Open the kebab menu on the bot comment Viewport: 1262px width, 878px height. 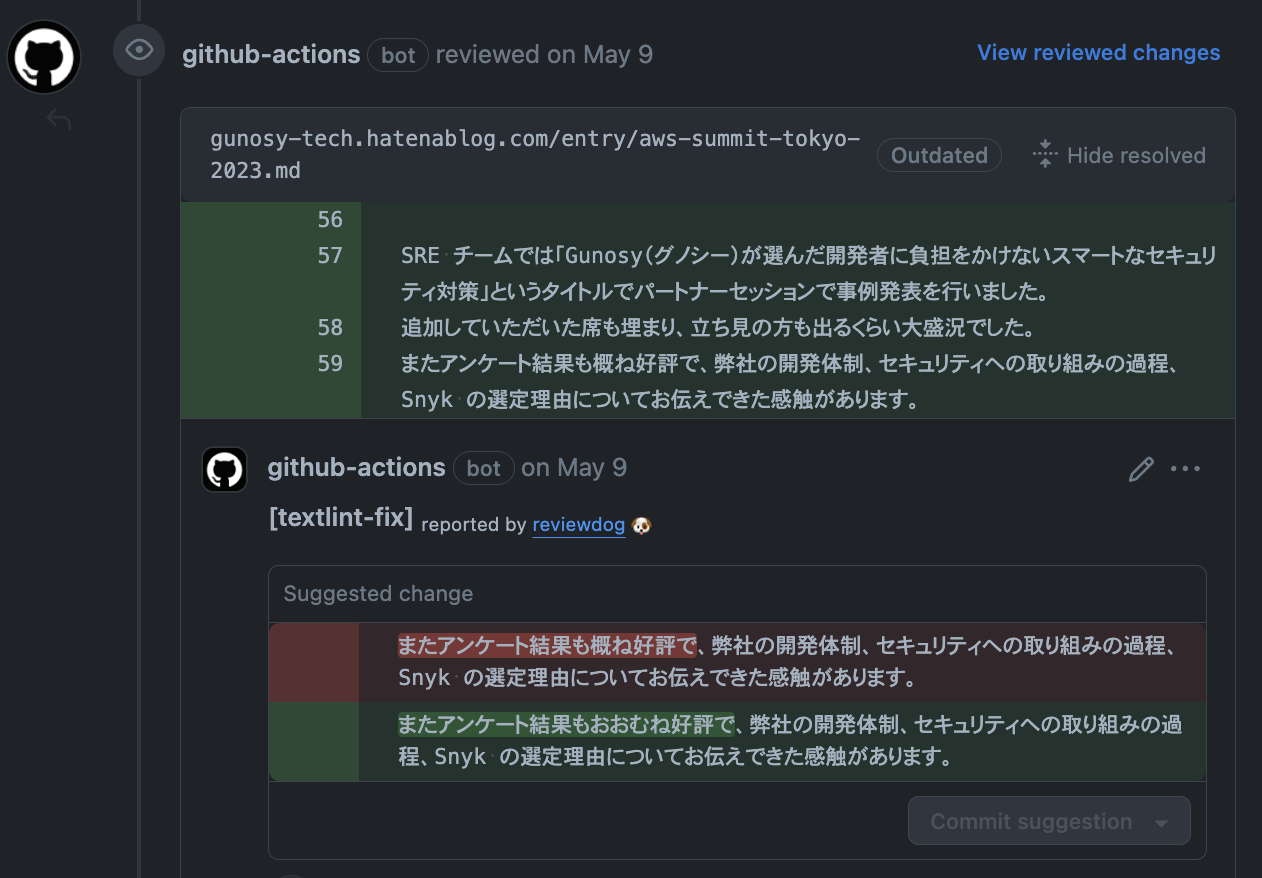[x=1186, y=468]
